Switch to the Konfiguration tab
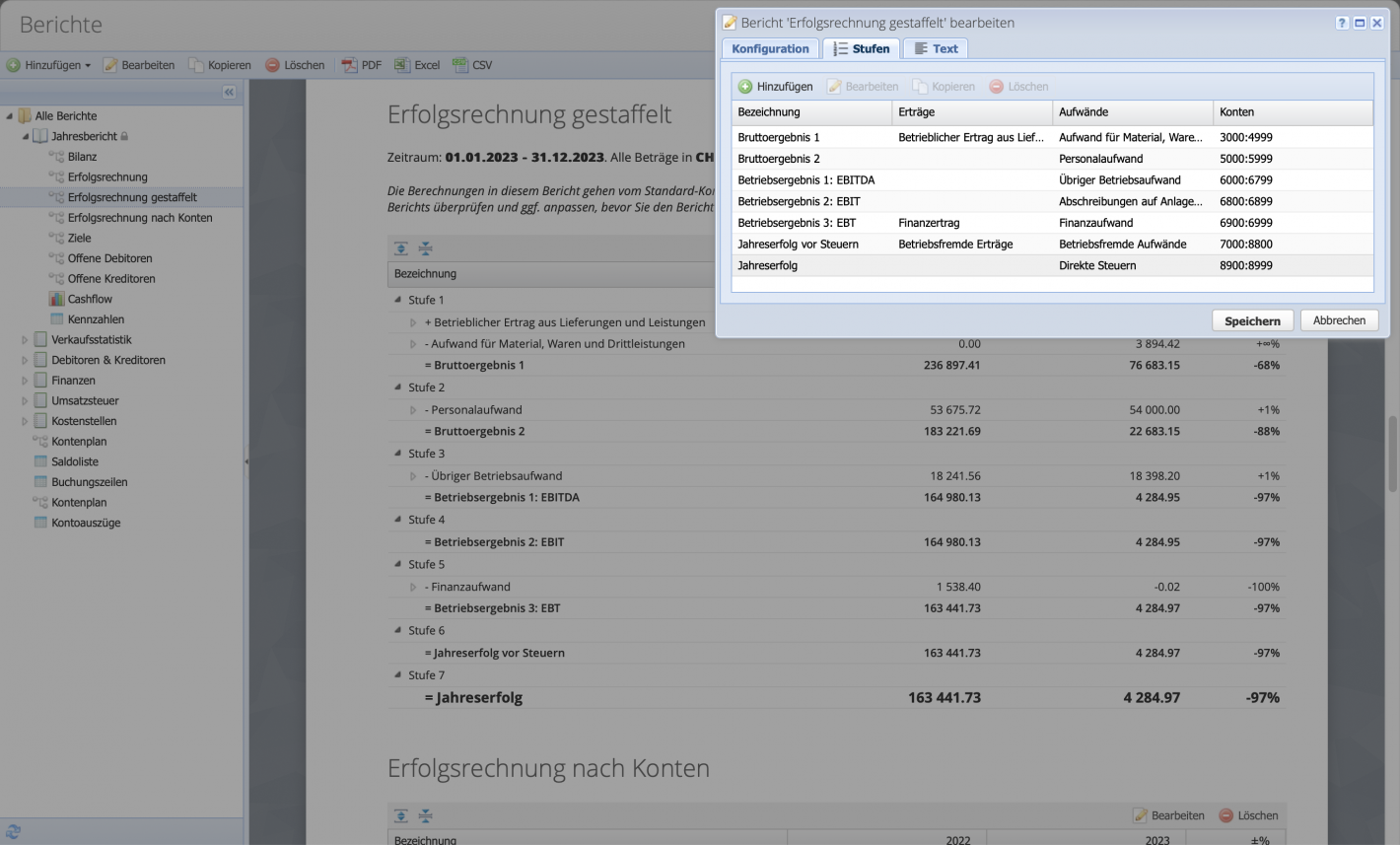1400x845 pixels. [770, 47]
